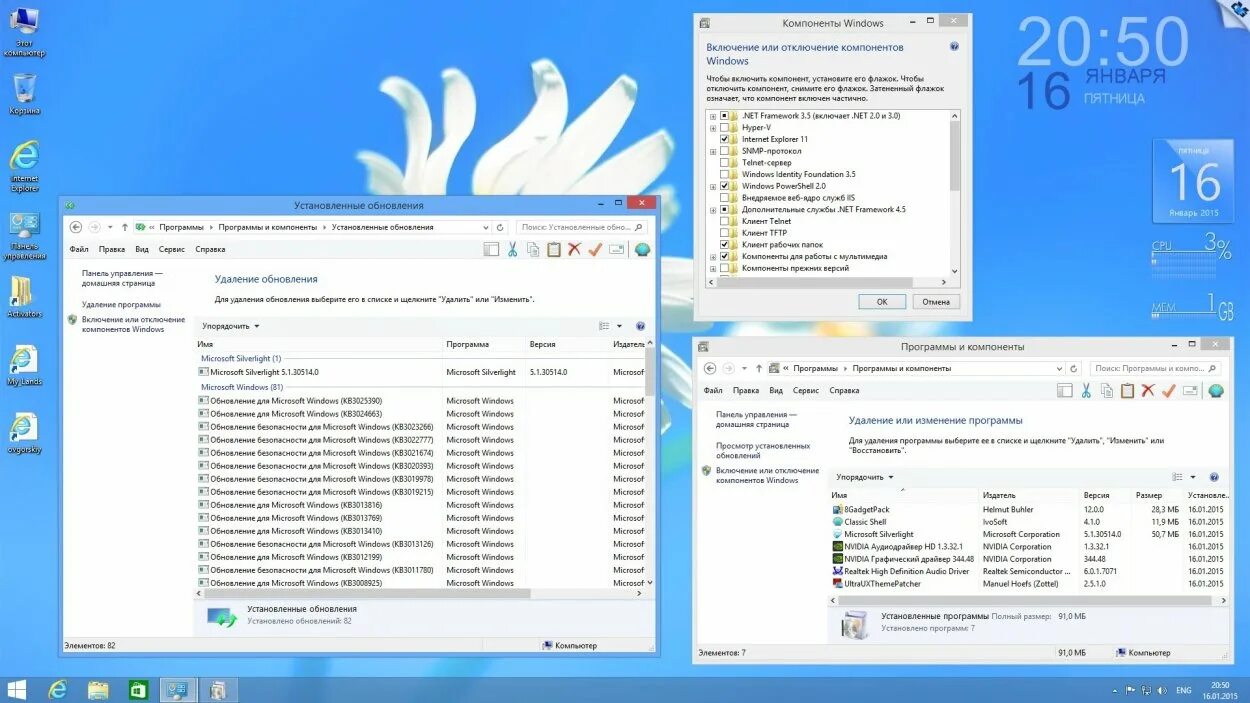This screenshot has width=1250, height=703.
Task: Enable the Клиент Telnet checkbox
Action: pos(725,221)
